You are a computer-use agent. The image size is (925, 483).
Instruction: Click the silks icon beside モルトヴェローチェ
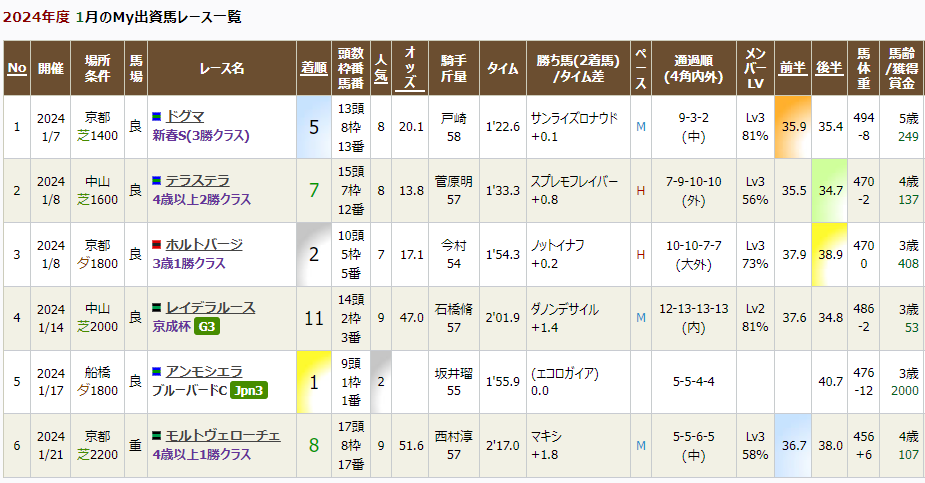coord(157,436)
